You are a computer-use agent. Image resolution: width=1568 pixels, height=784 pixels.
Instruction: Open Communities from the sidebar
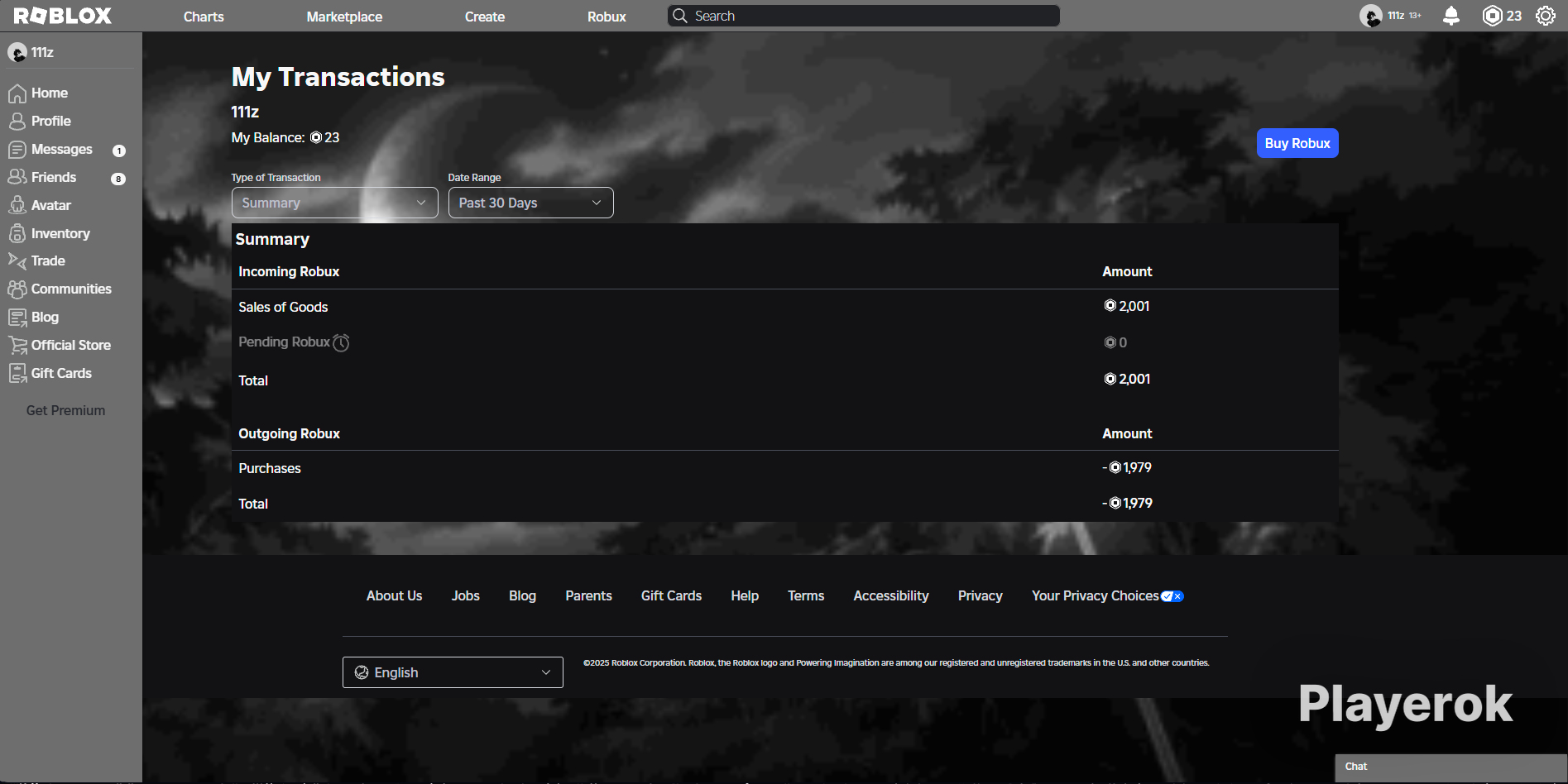click(x=70, y=289)
